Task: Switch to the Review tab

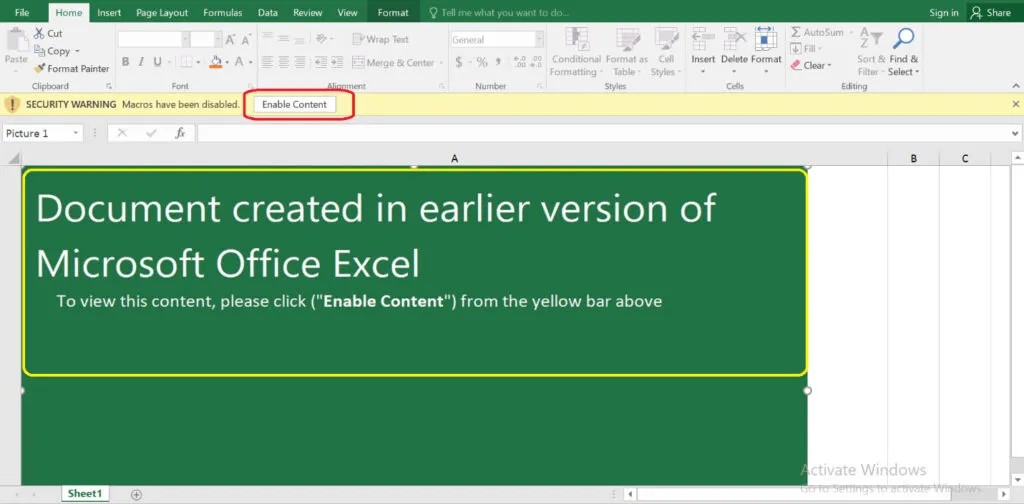Action: coord(308,12)
